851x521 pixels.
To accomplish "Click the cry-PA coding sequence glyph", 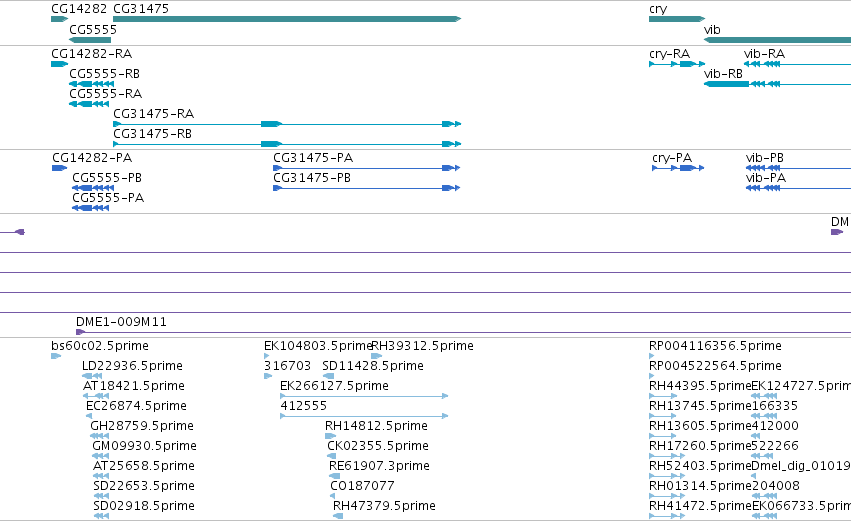I will click(x=678, y=168).
